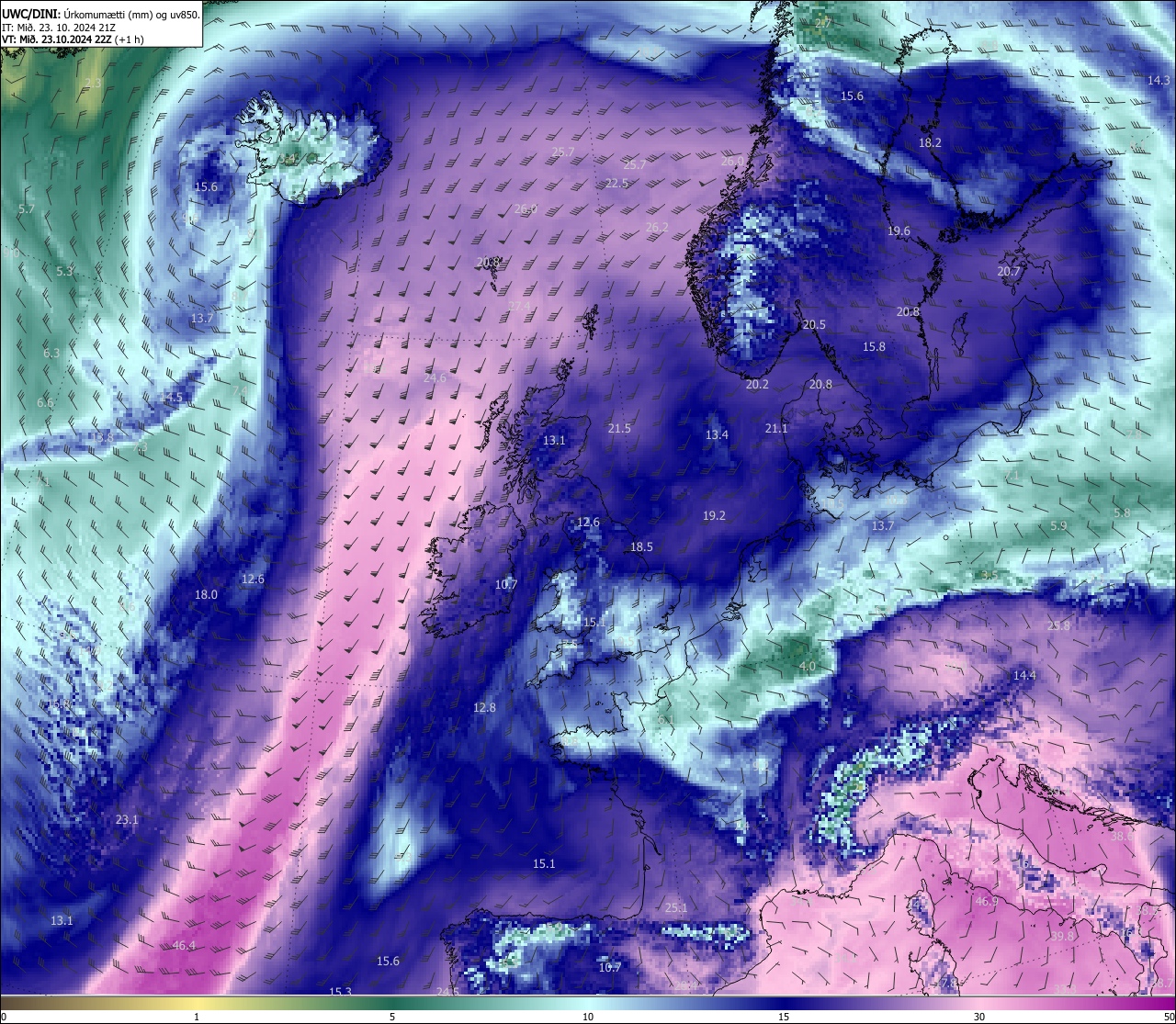1176x1024 pixels.
Task: Click the 21.1 value label
Action: 776,429
